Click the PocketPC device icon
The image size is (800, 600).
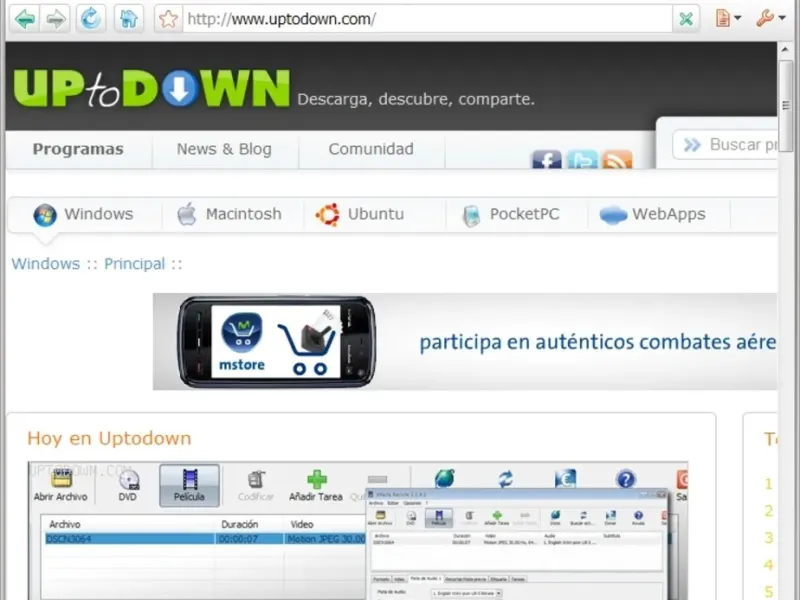471,215
